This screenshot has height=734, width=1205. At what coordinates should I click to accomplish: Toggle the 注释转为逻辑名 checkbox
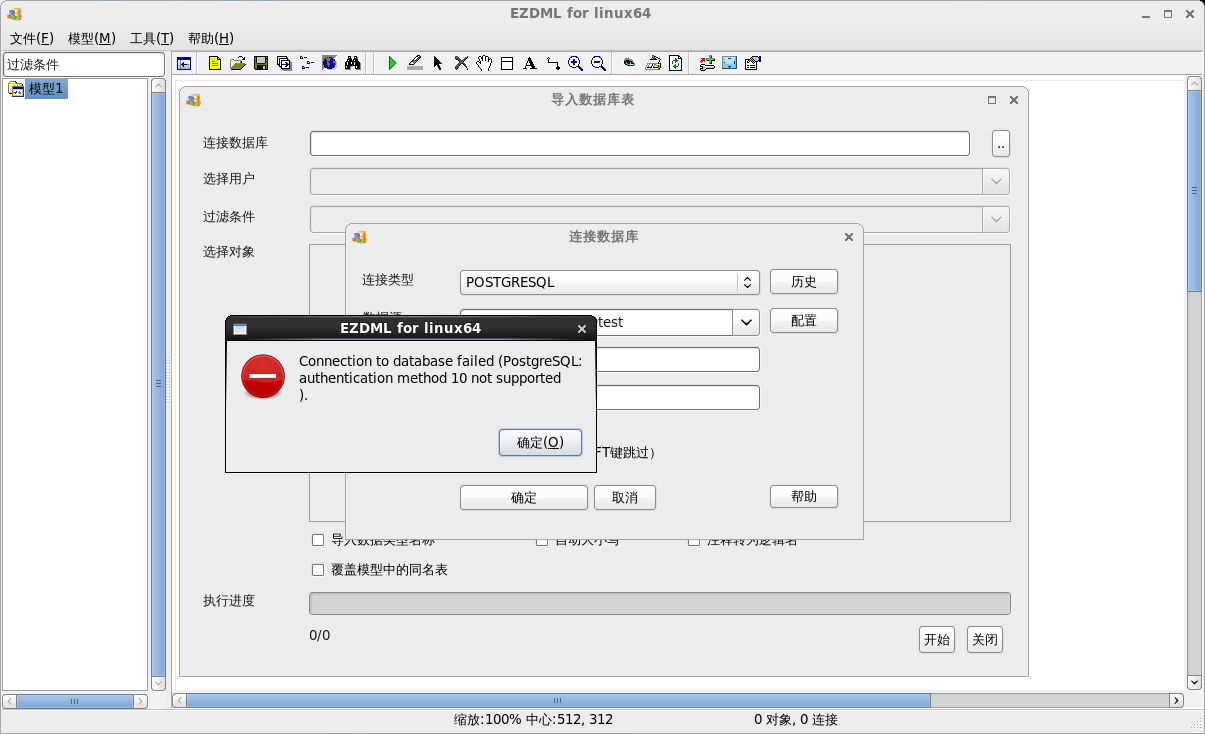click(694, 540)
